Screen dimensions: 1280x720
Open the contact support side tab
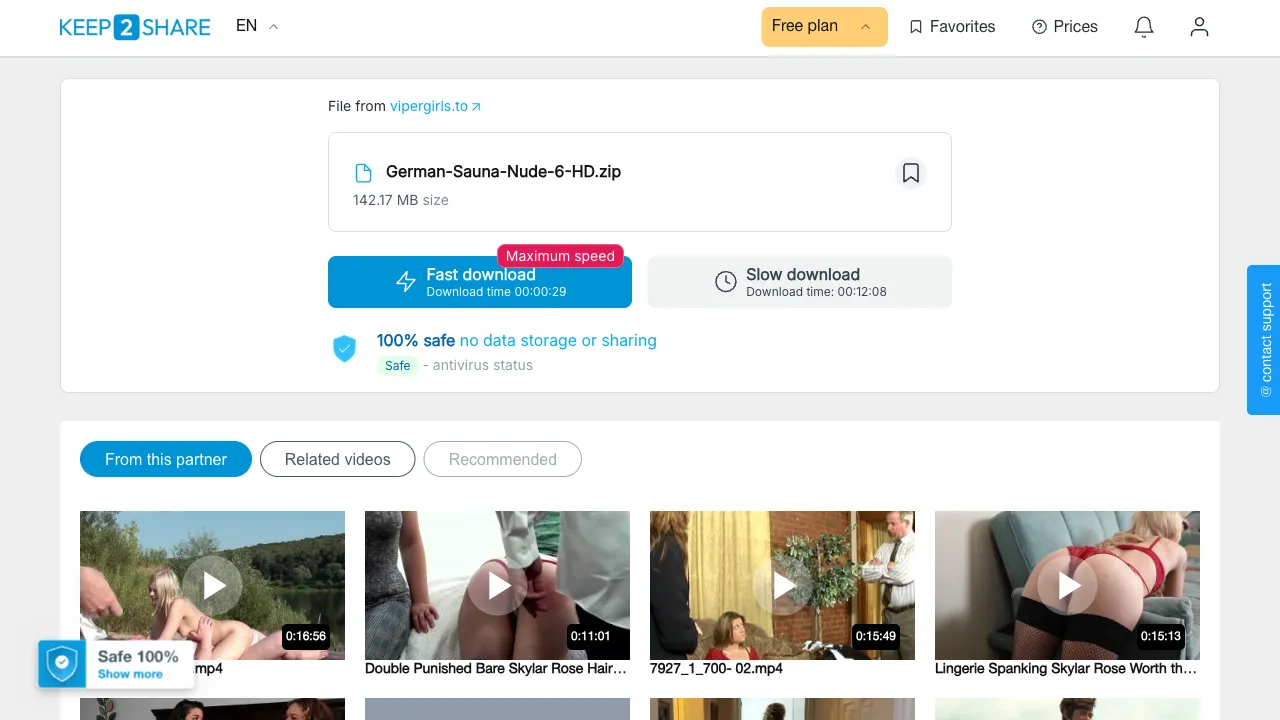click(x=1264, y=340)
